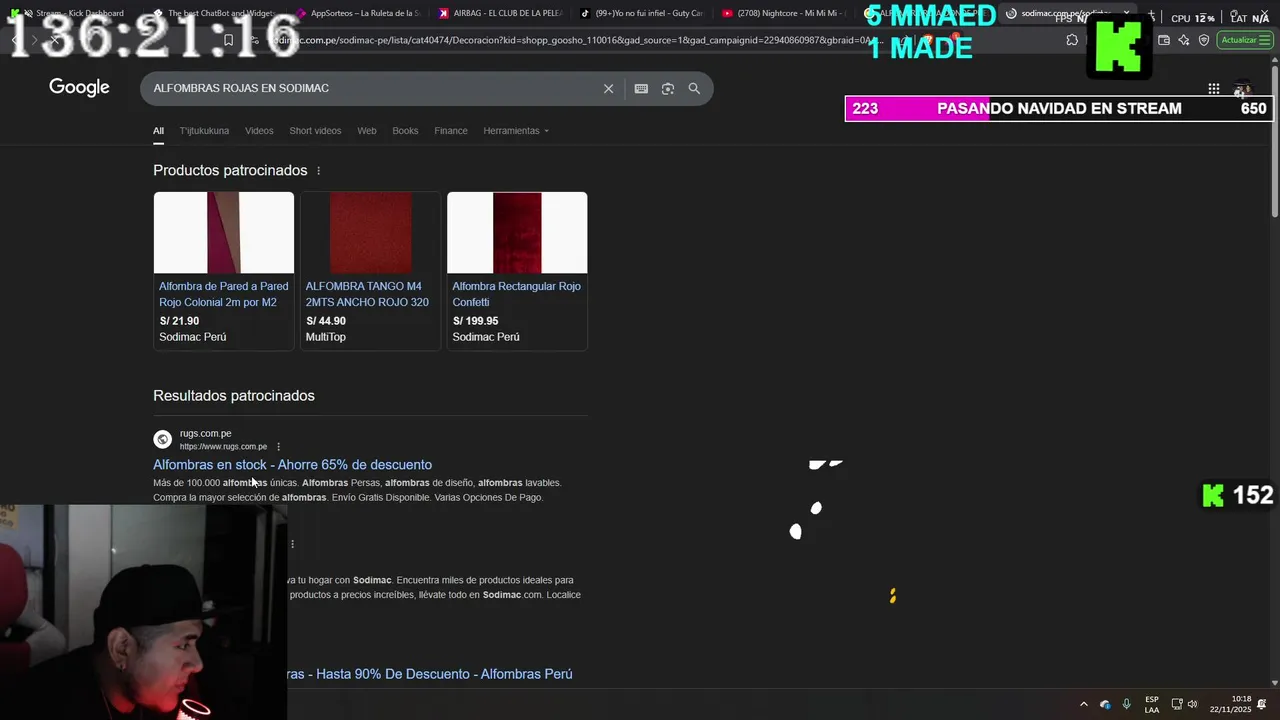The width and height of the screenshot is (1280, 720).
Task: Open the Hasta 90% De Descuento Alfombras Perú link
Action: [430, 674]
